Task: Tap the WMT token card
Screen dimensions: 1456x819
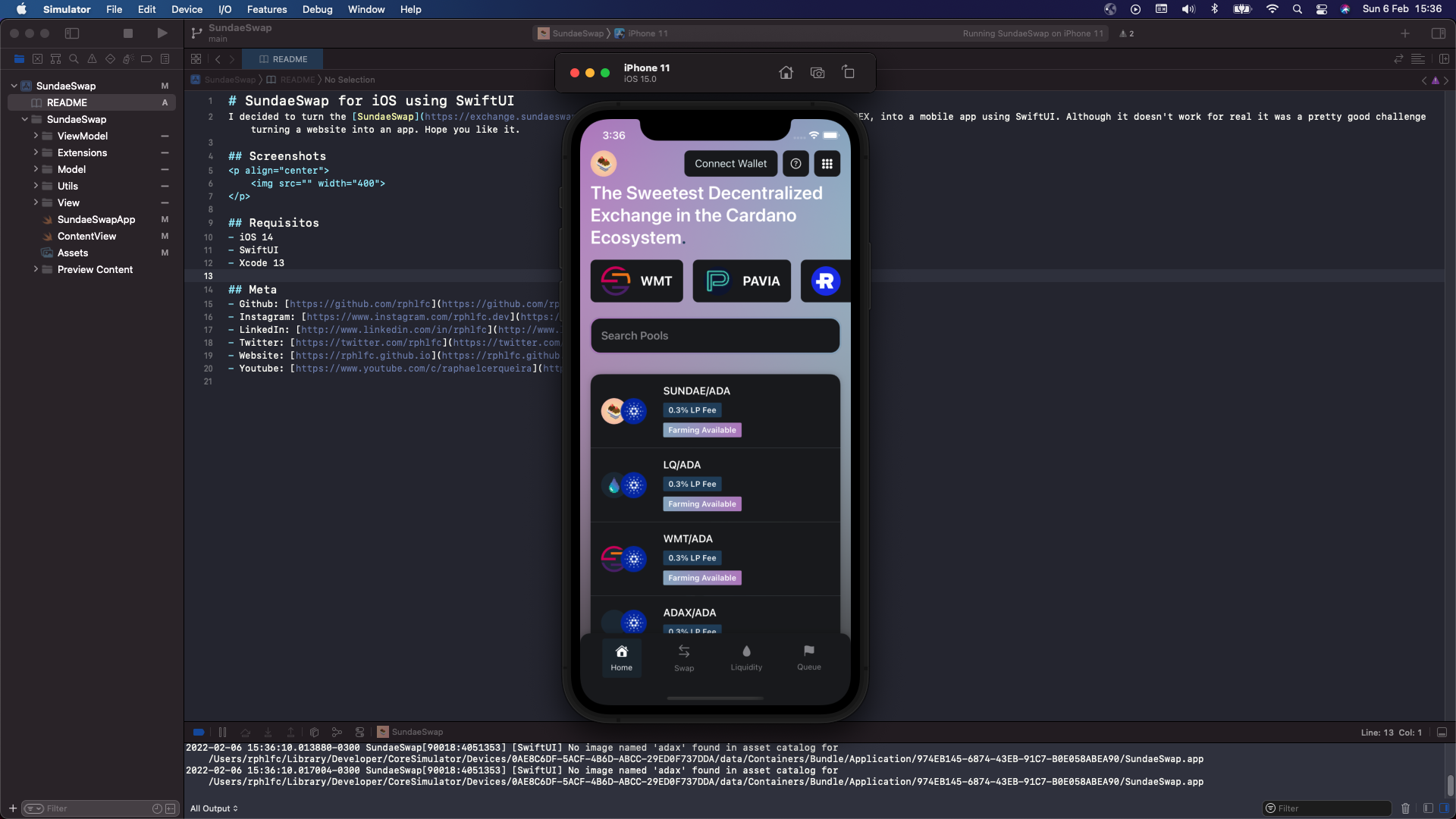Action: pos(636,281)
